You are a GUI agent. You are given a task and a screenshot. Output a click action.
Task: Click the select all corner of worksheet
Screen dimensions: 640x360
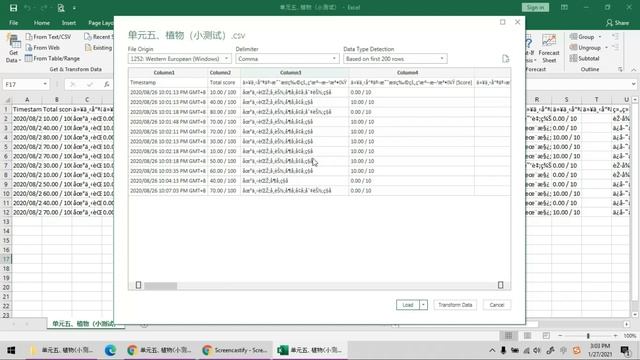click(x=7, y=100)
